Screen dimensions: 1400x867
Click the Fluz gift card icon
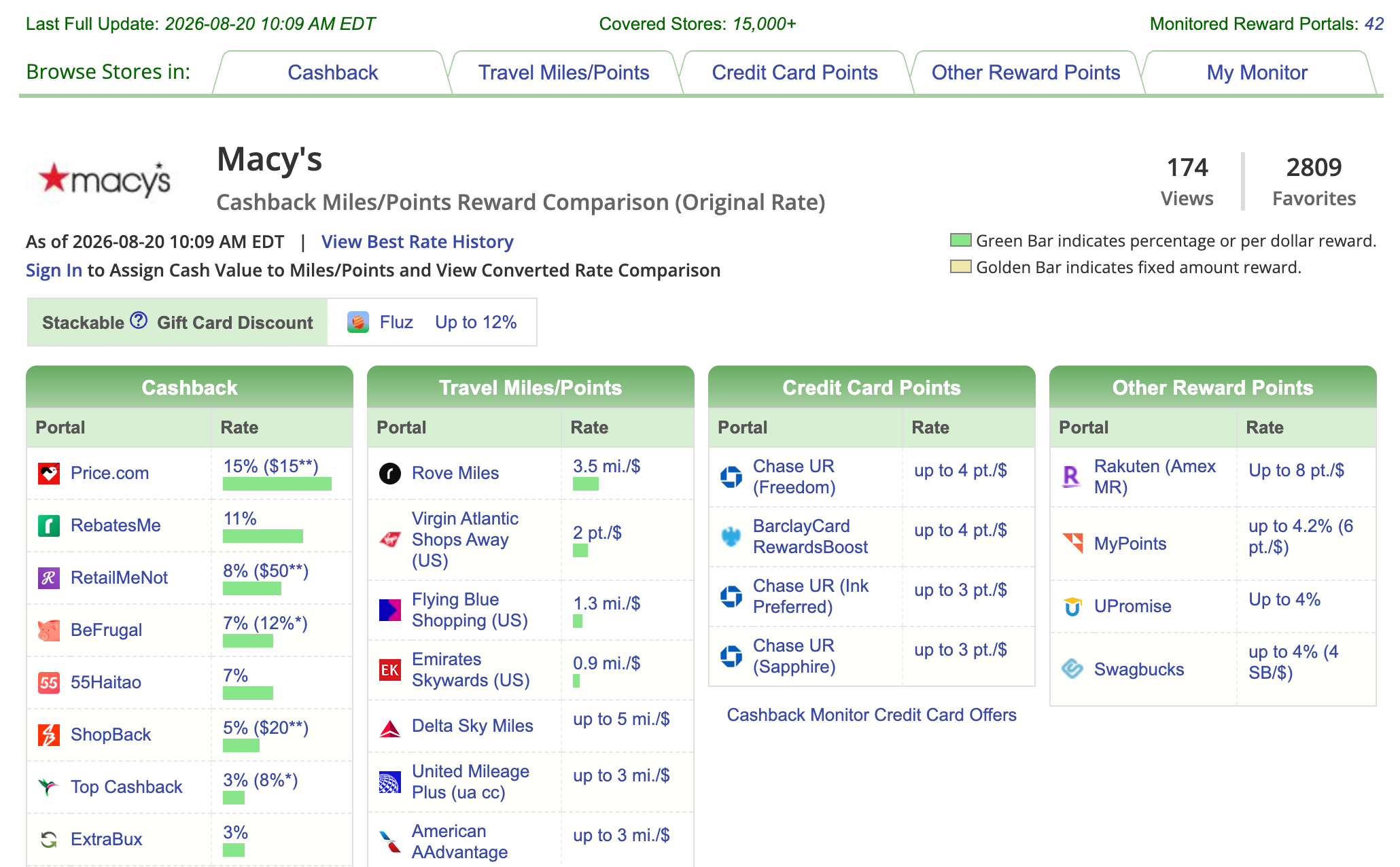358,322
